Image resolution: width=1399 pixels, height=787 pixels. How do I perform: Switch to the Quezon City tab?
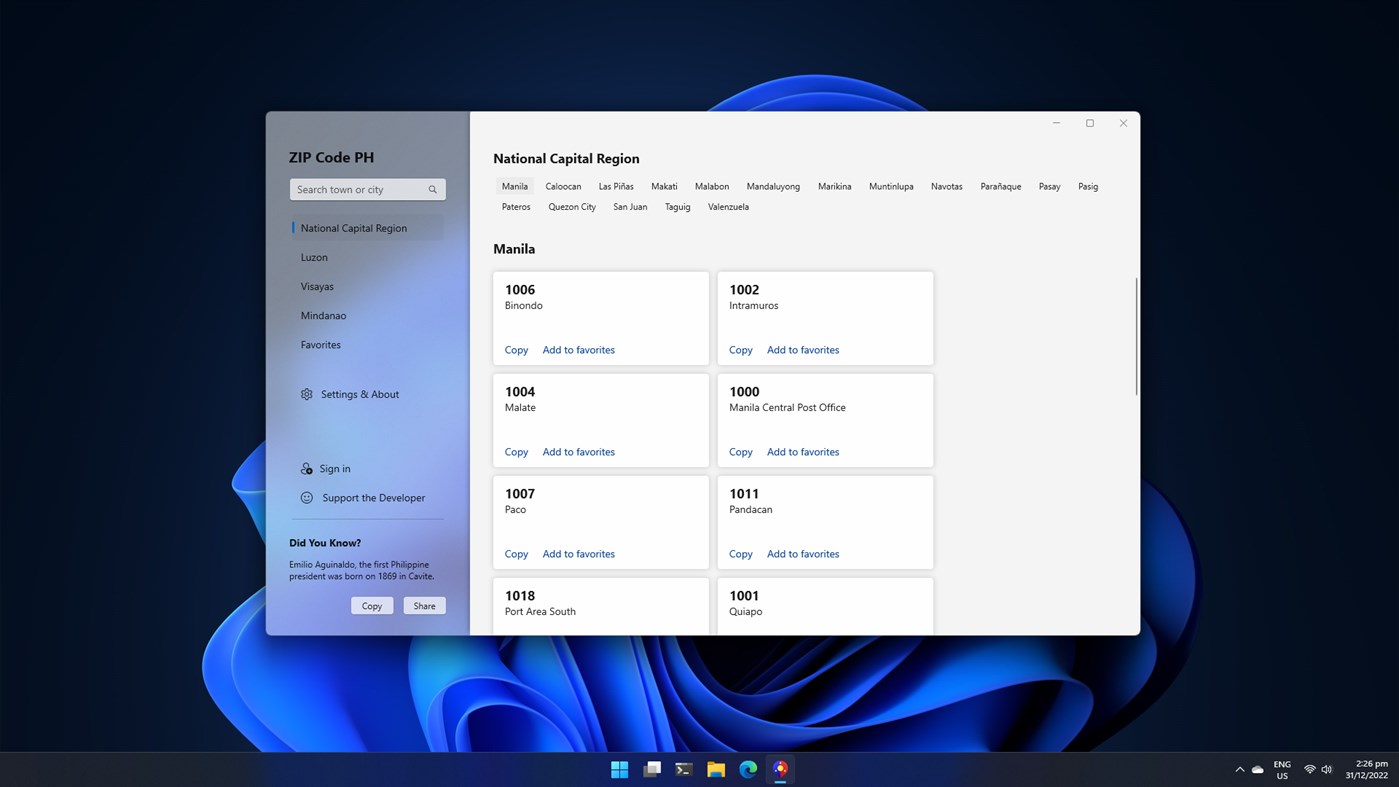pos(571,207)
